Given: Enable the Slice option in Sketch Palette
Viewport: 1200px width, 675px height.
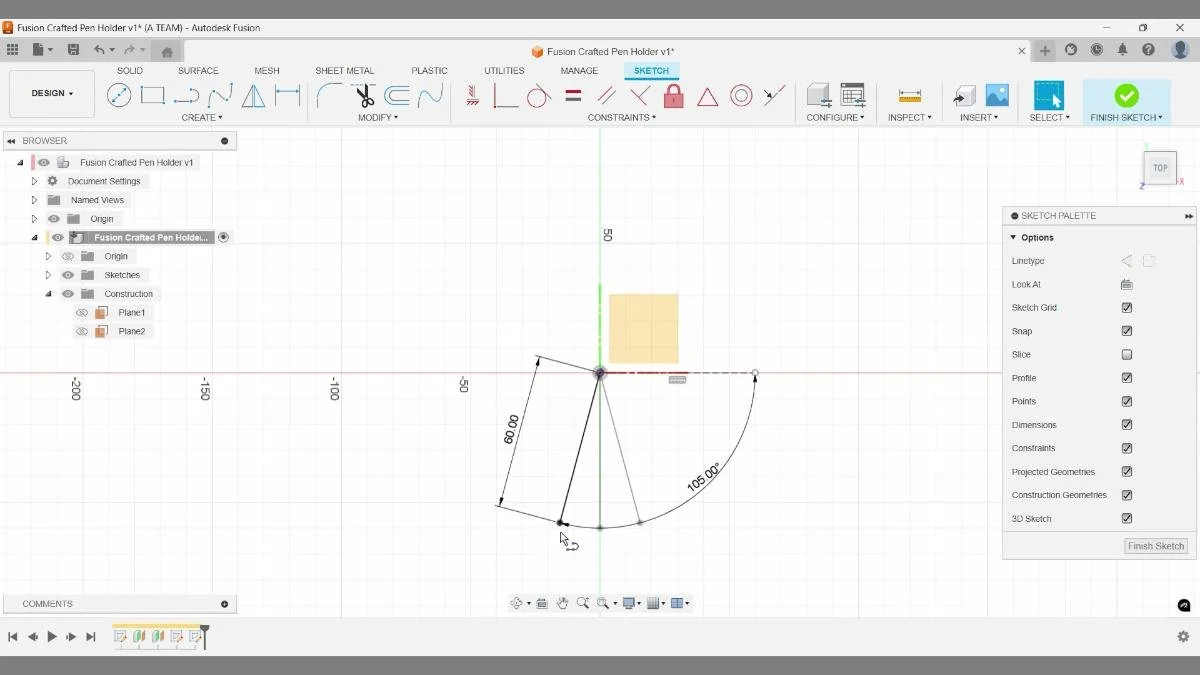Looking at the screenshot, I should point(1127,354).
